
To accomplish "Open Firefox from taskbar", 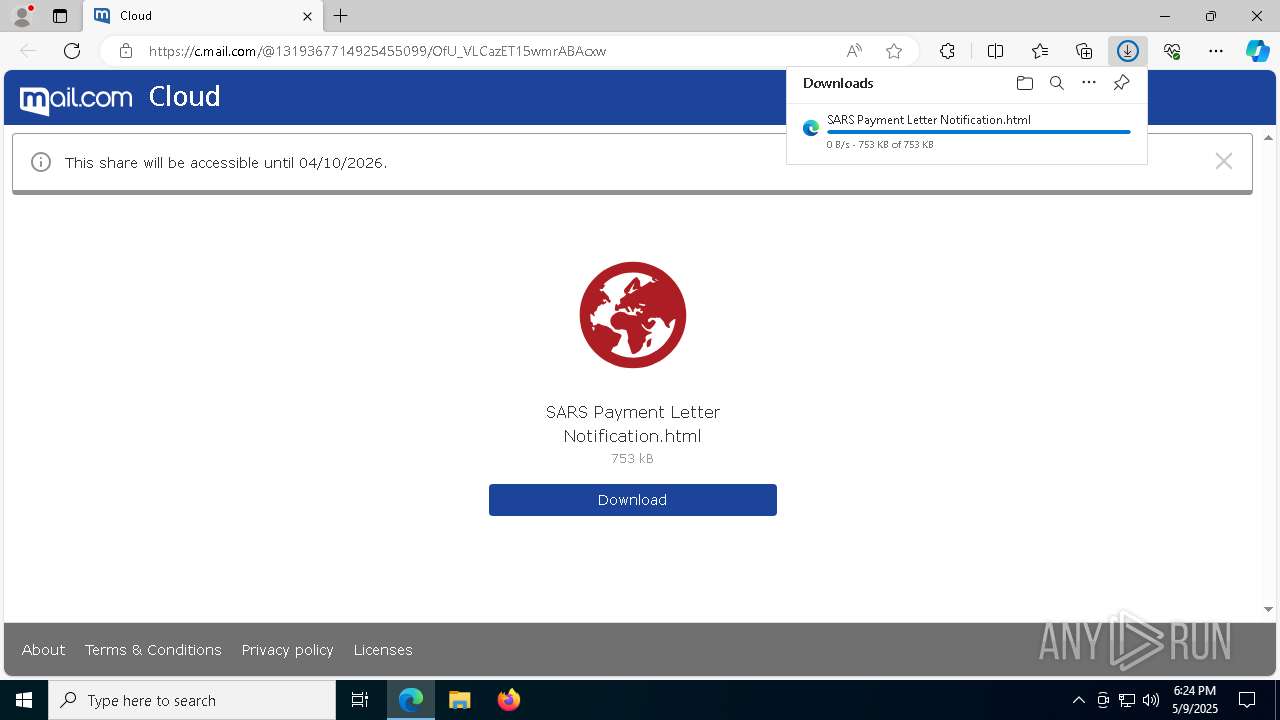I will click(x=508, y=700).
